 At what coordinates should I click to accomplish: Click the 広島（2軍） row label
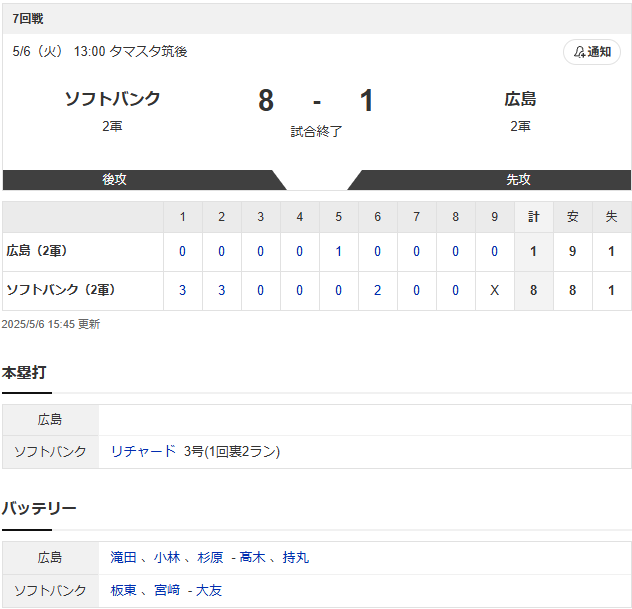[x=37, y=251]
